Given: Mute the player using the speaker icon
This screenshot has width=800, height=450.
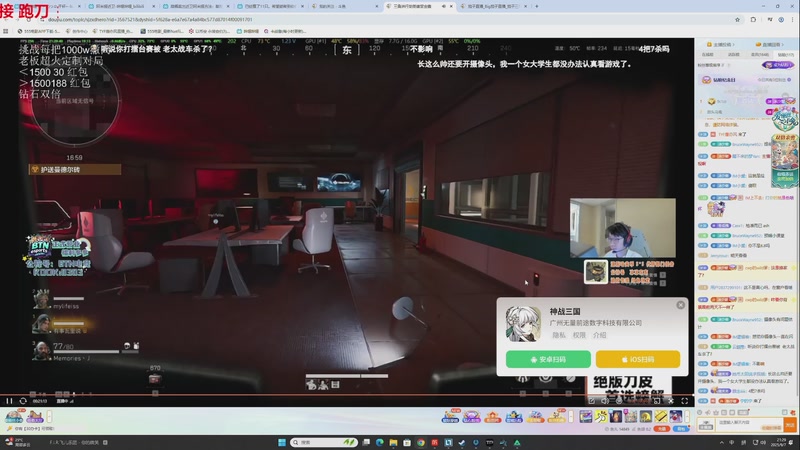Looking at the screenshot, I should 605,401.
